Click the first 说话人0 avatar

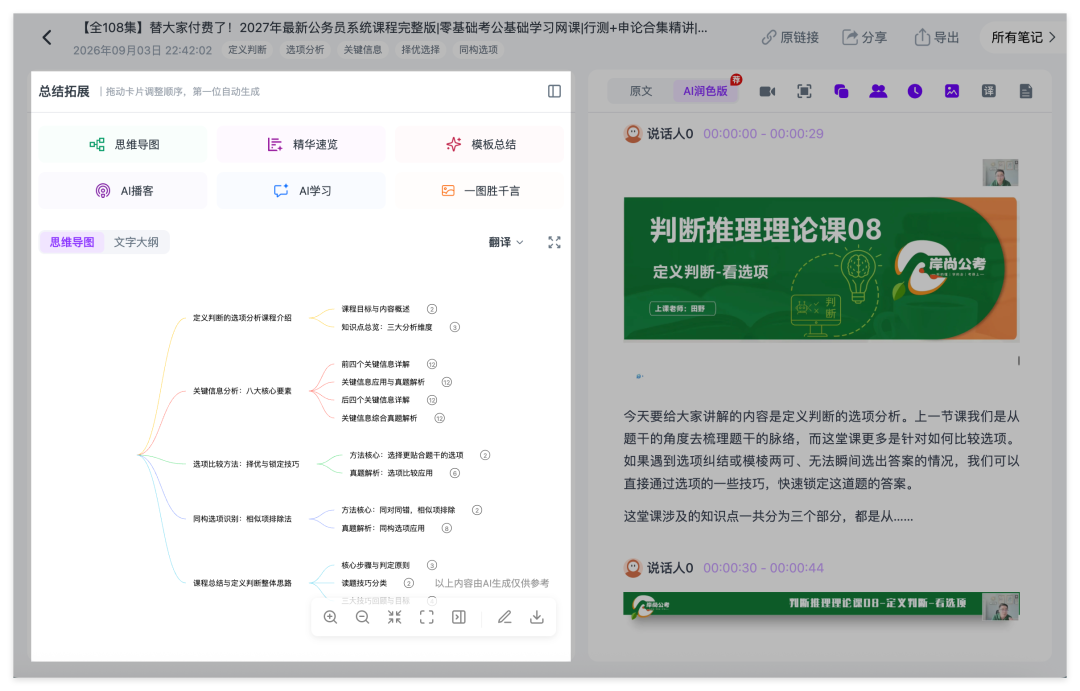tap(632, 134)
